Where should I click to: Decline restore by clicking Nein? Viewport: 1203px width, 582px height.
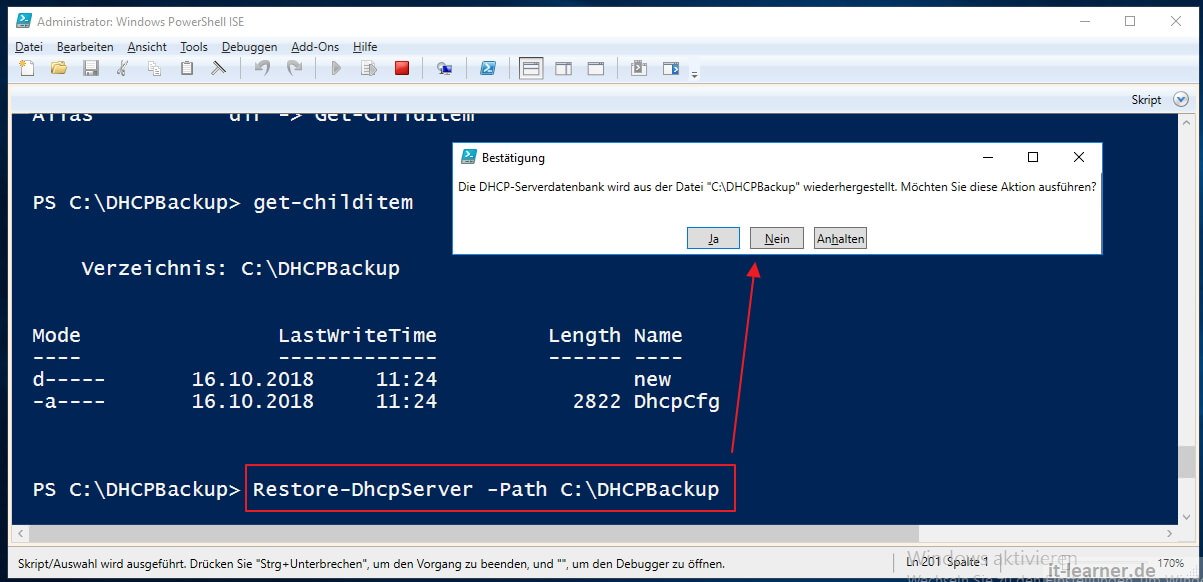[776, 238]
